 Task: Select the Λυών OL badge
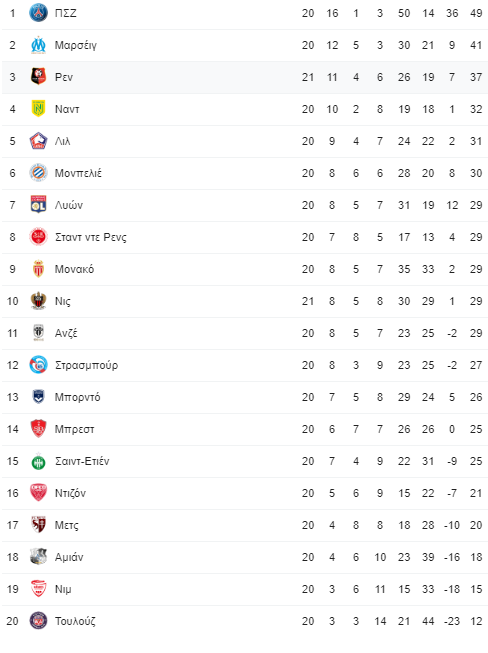(38, 205)
